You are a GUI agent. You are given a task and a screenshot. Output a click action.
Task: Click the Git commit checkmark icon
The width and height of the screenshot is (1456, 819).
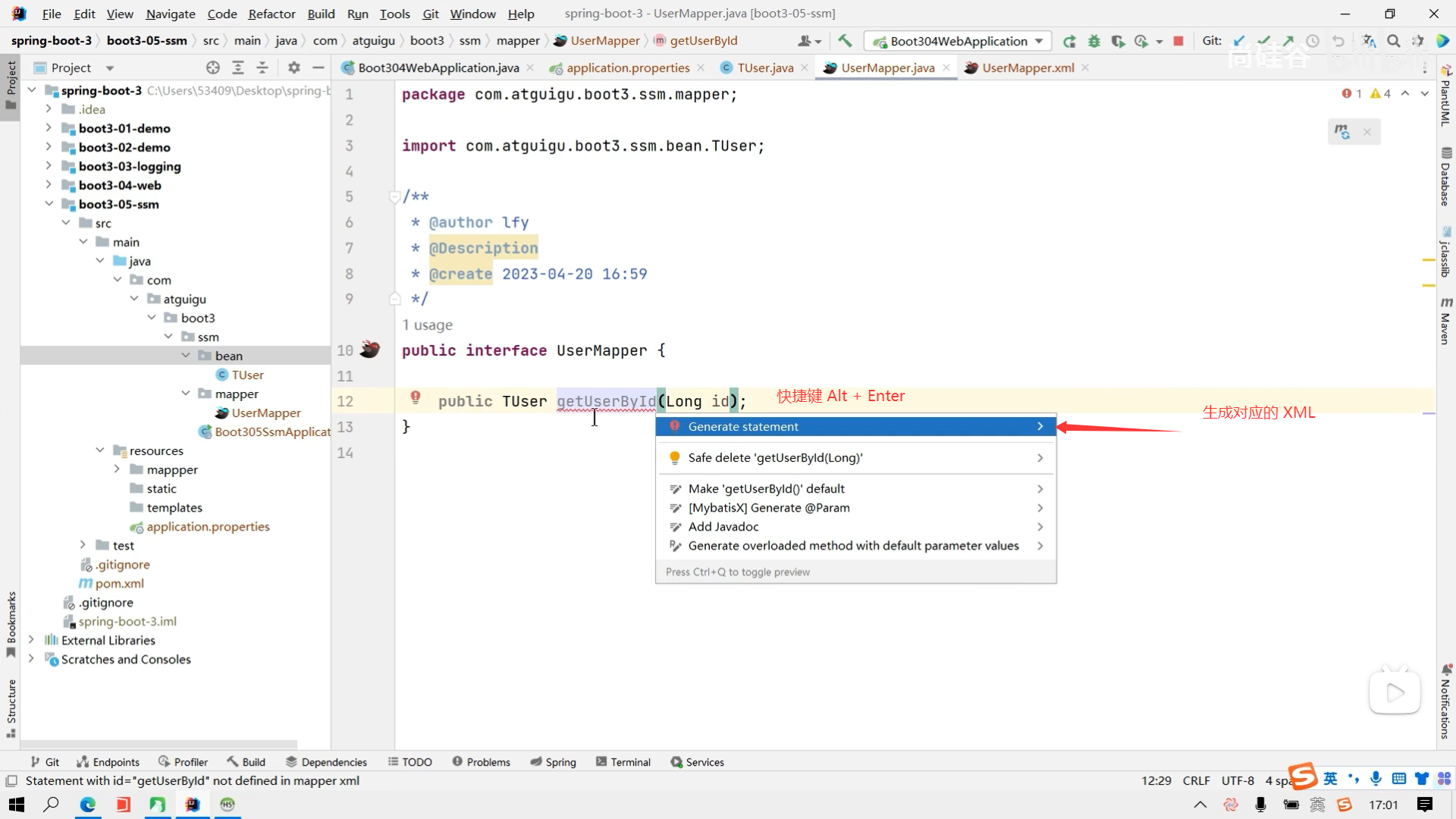click(1263, 41)
